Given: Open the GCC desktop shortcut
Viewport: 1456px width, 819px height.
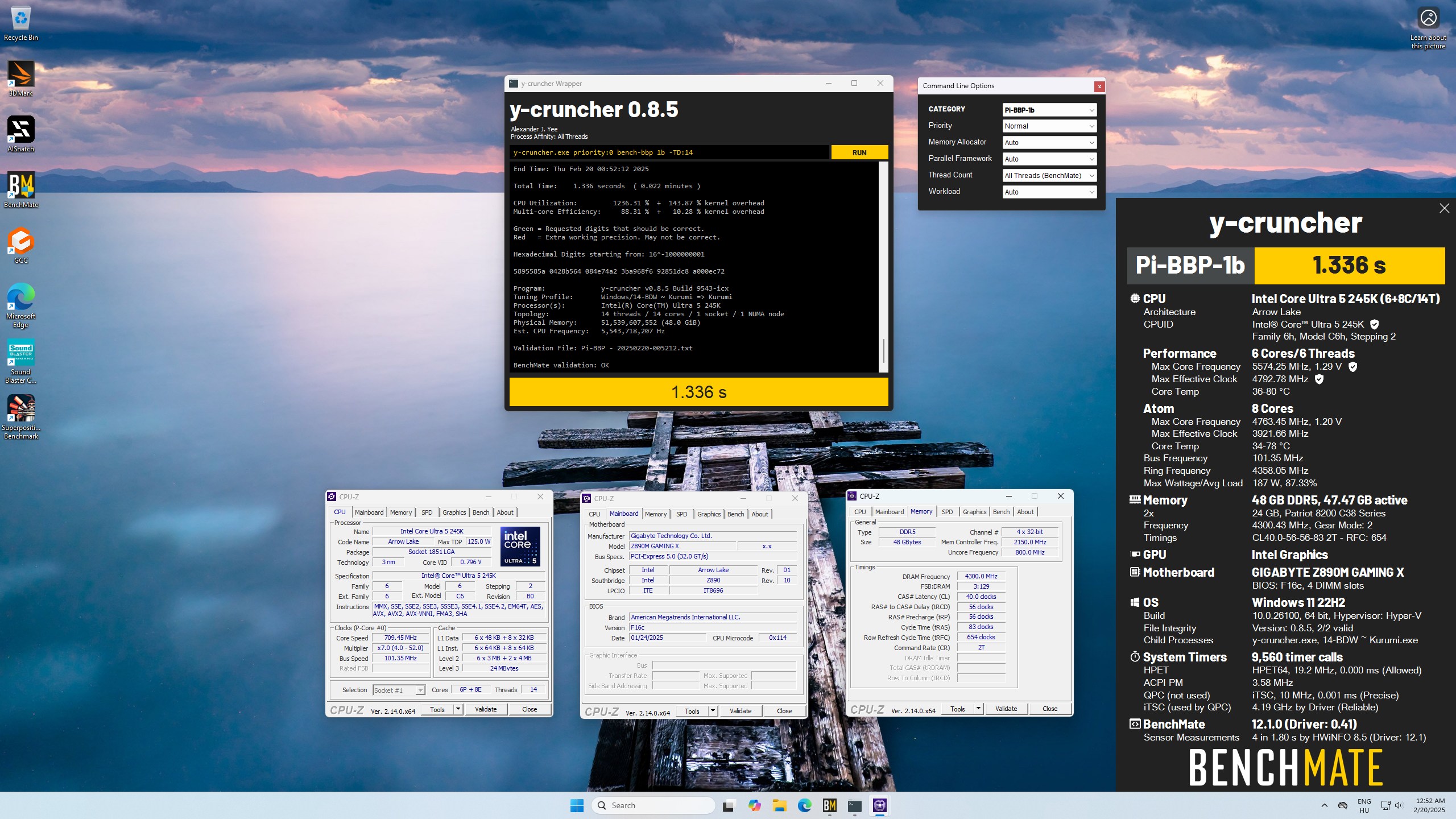Looking at the screenshot, I should 20,246.
